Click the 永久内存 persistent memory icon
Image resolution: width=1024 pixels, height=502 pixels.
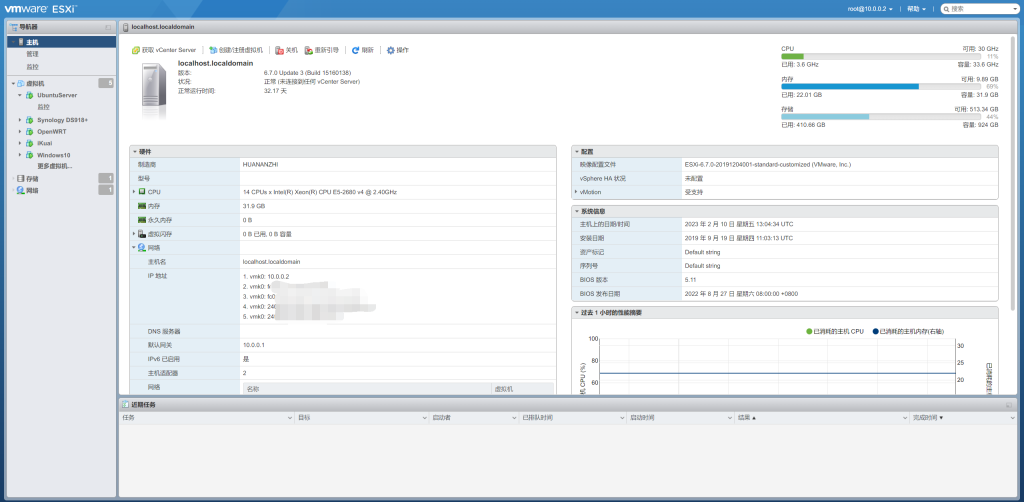(142, 220)
